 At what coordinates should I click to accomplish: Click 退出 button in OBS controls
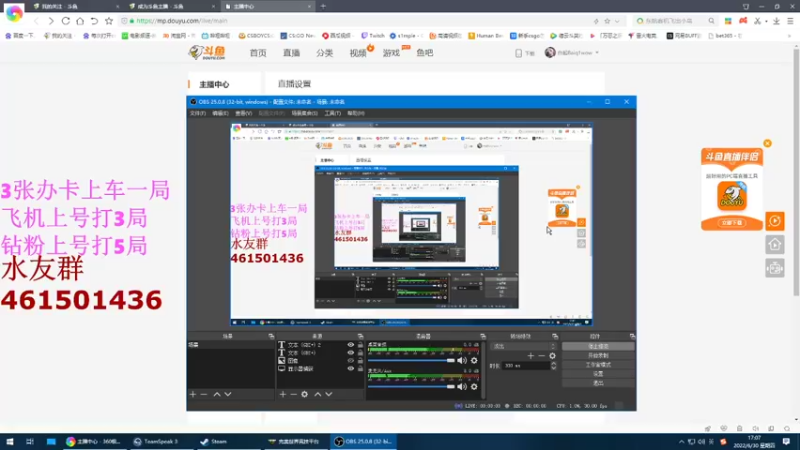[x=598, y=383]
